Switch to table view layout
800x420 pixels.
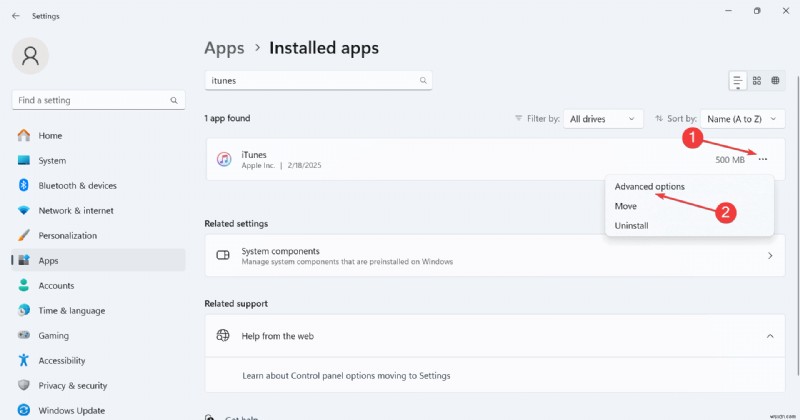point(776,81)
